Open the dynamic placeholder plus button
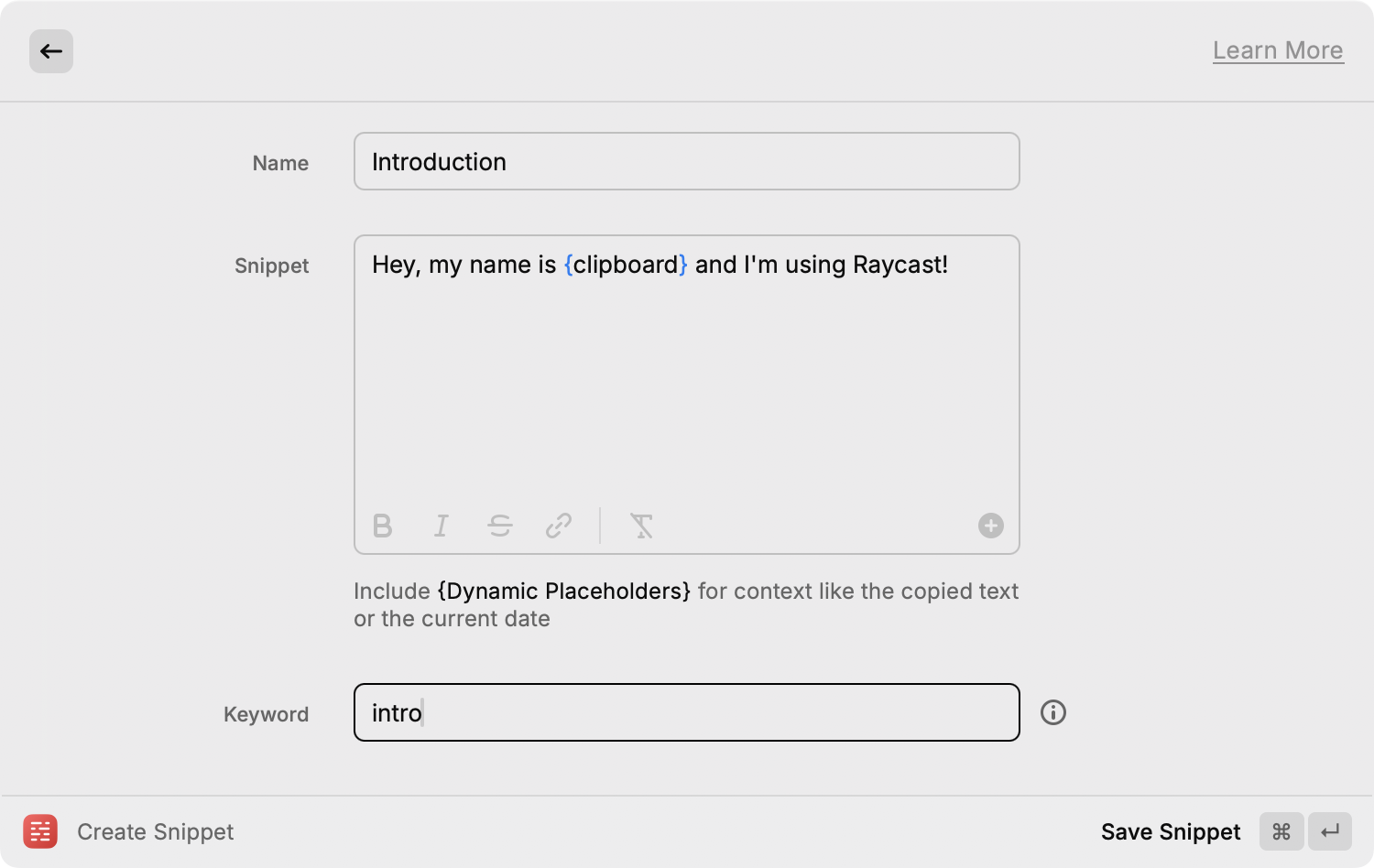Image resolution: width=1374 pixels, height=868 pixels. [990, 526]
